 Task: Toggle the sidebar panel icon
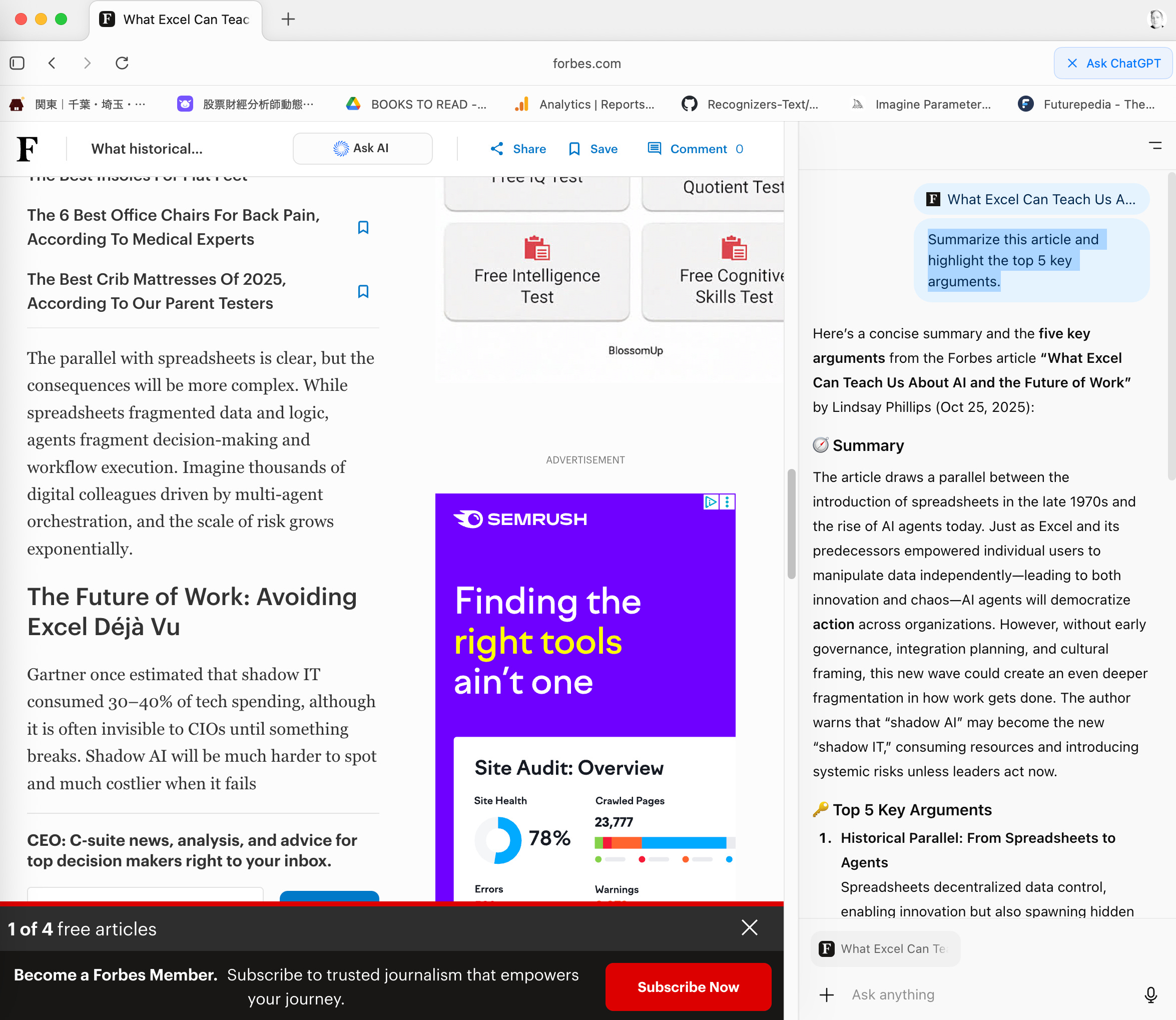[17, 63]
